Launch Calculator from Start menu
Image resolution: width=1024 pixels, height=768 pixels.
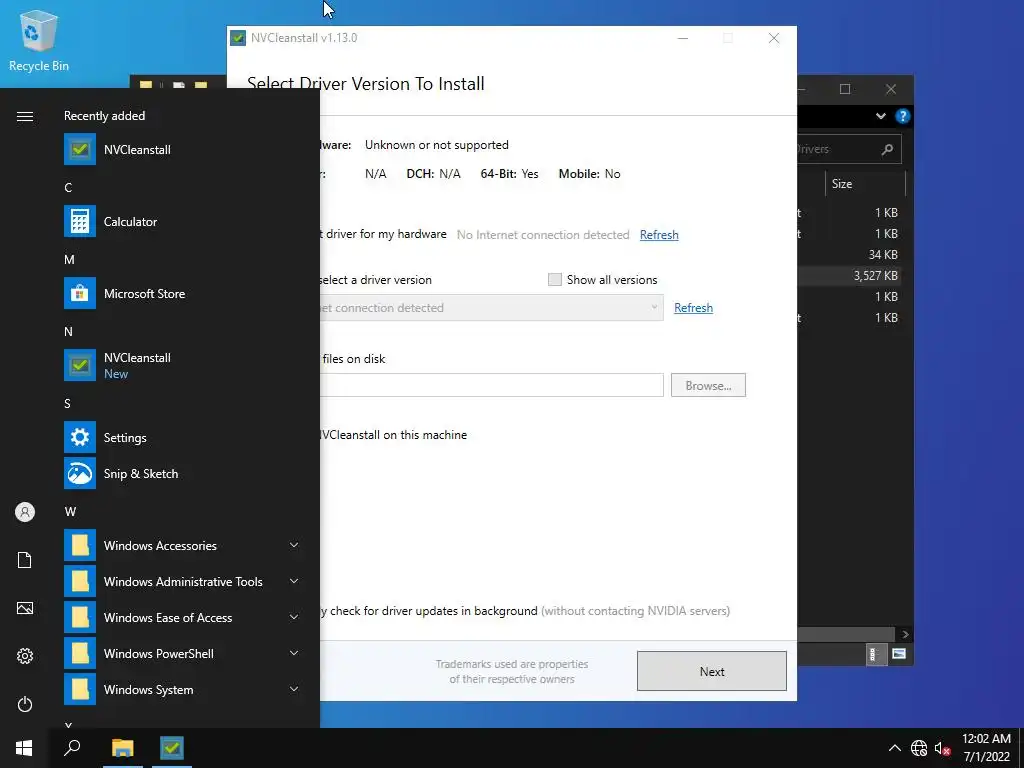coord(182,221)
